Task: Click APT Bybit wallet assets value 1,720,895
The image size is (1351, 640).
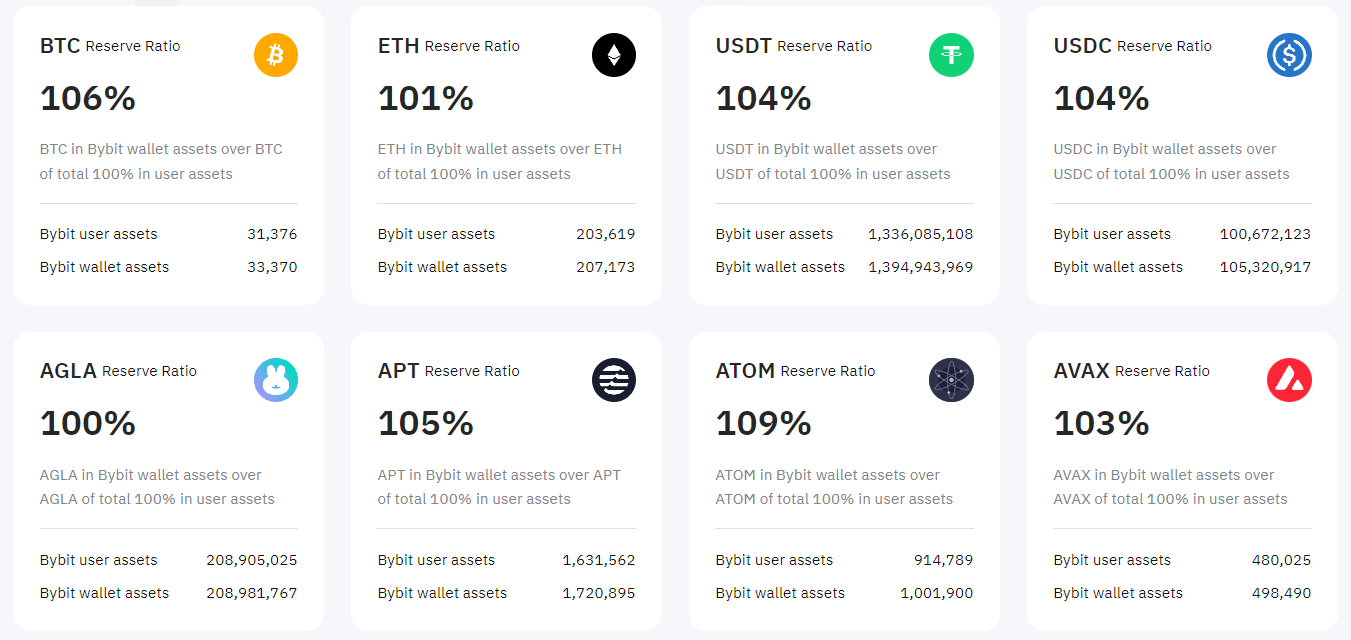Action: tap(599, 593)
